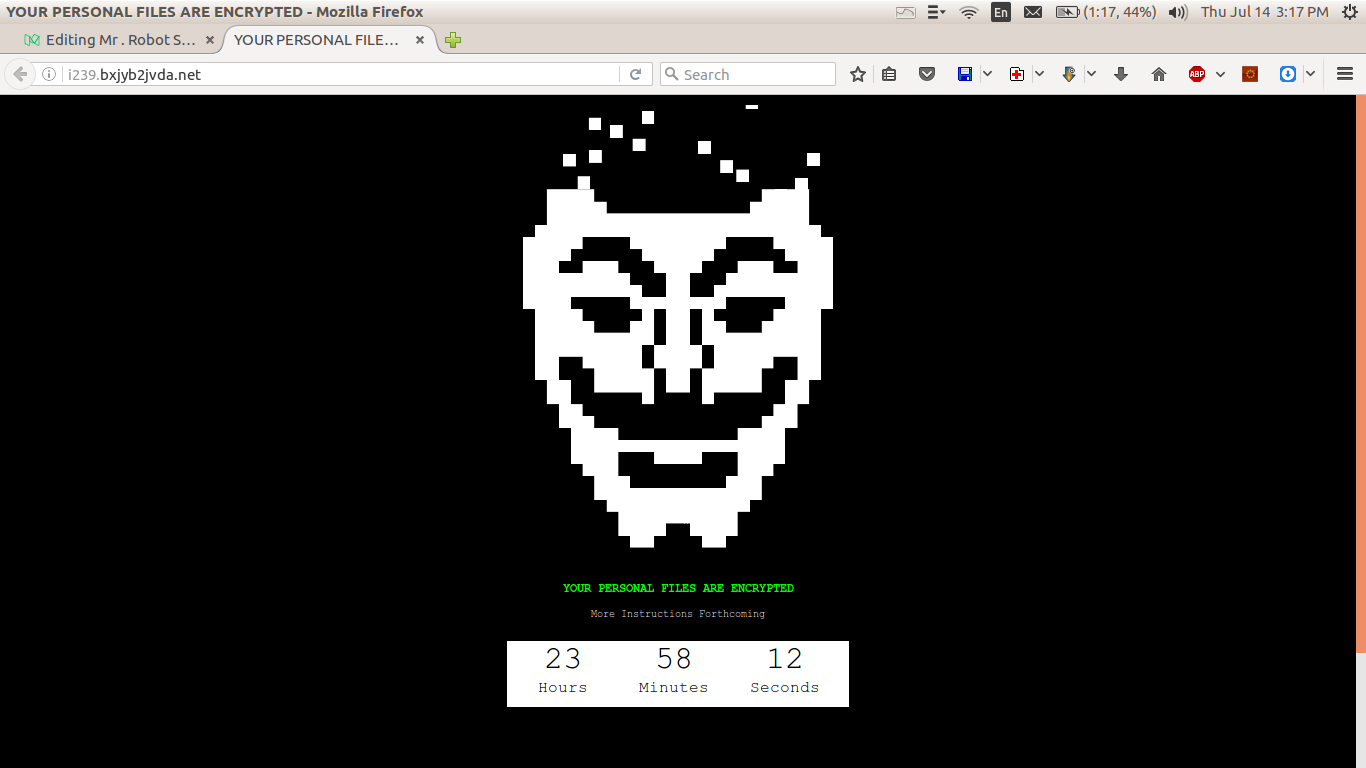Click the blue circular download icon
Image resolution: width=1366 pixels, height=768 pixels.
1288,74
